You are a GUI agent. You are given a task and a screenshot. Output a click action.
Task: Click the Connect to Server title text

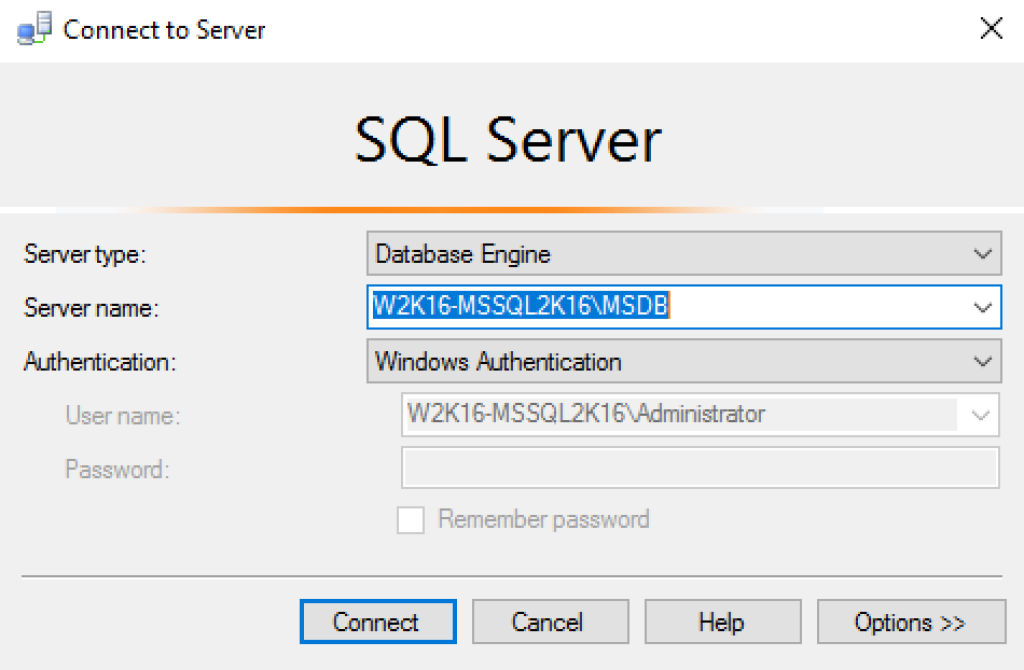point(164,30)
